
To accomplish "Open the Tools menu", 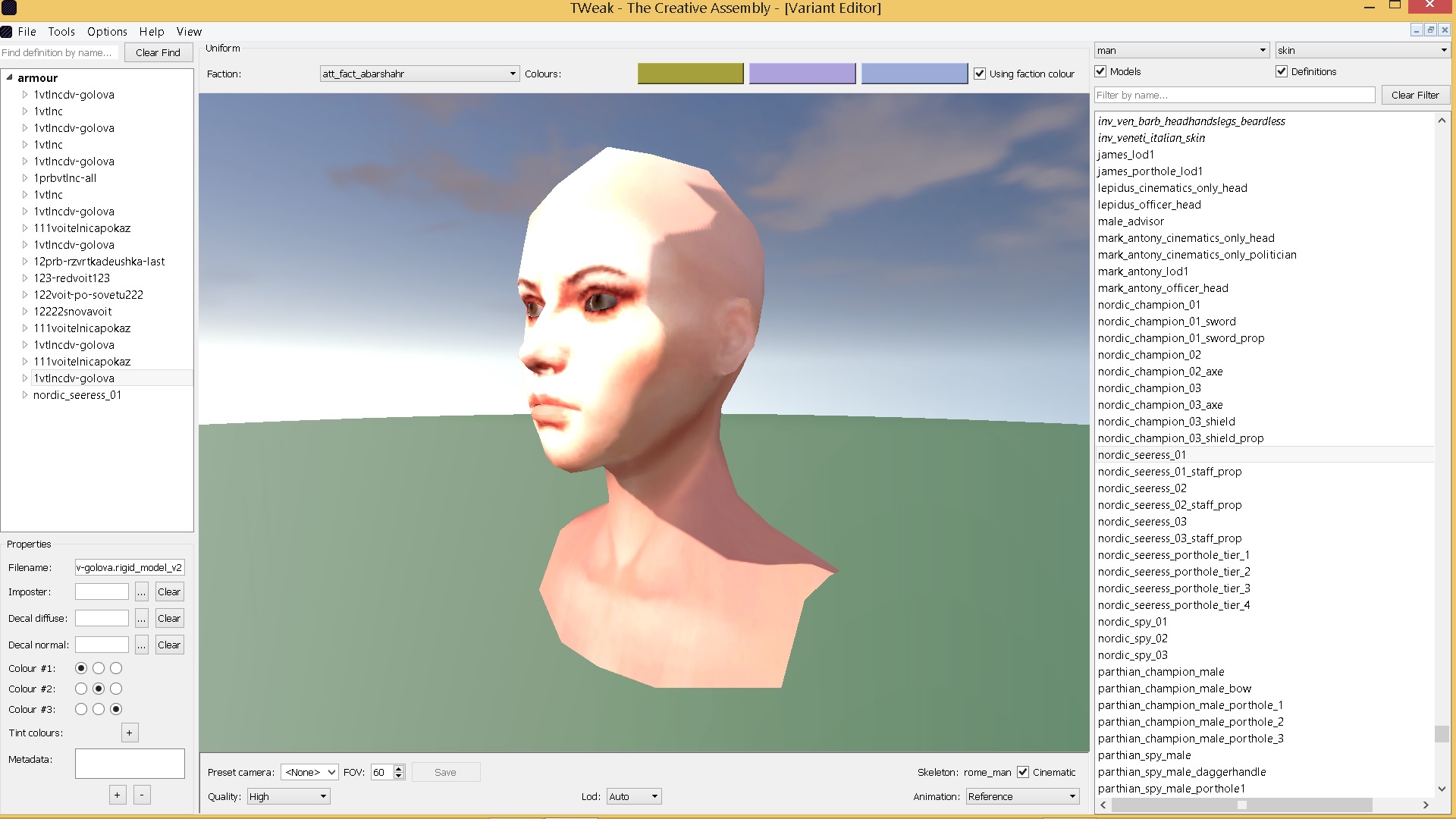I will 61,32.
